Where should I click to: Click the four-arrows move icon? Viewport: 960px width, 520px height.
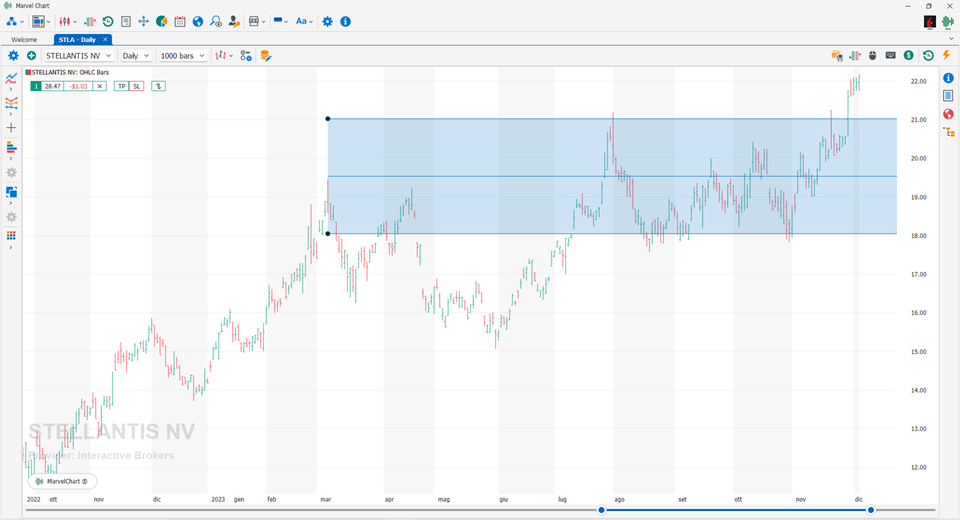[x=143, y=21]
